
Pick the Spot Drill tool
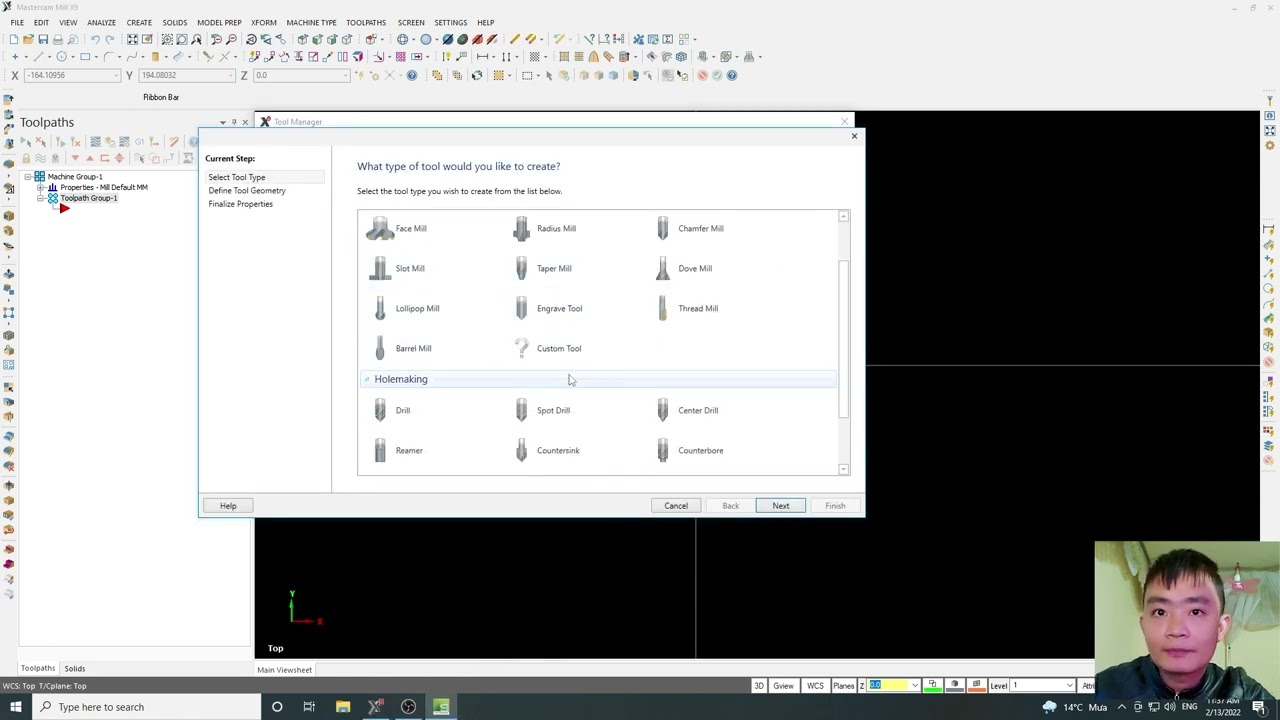[x=541, y=410]
